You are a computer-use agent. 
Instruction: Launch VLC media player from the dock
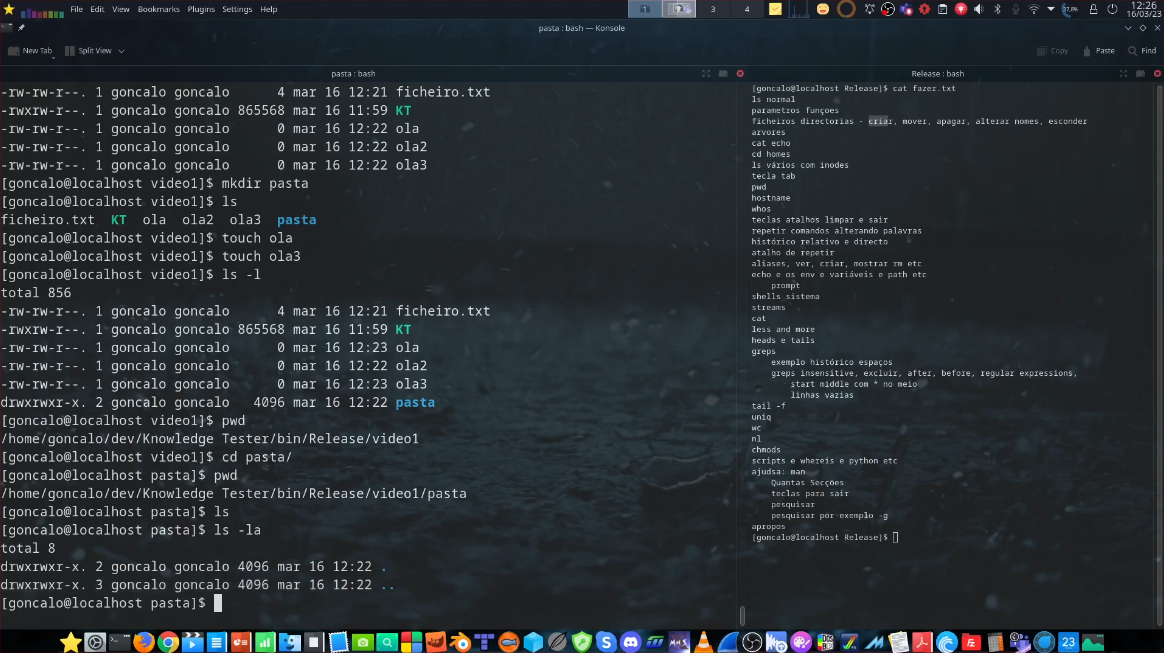pyautogui.click(x=704, y=641)
